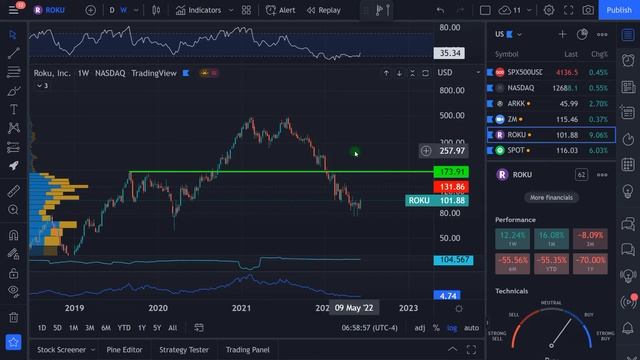Toggle the favorites star toolbar

click(x=13, y=342)
